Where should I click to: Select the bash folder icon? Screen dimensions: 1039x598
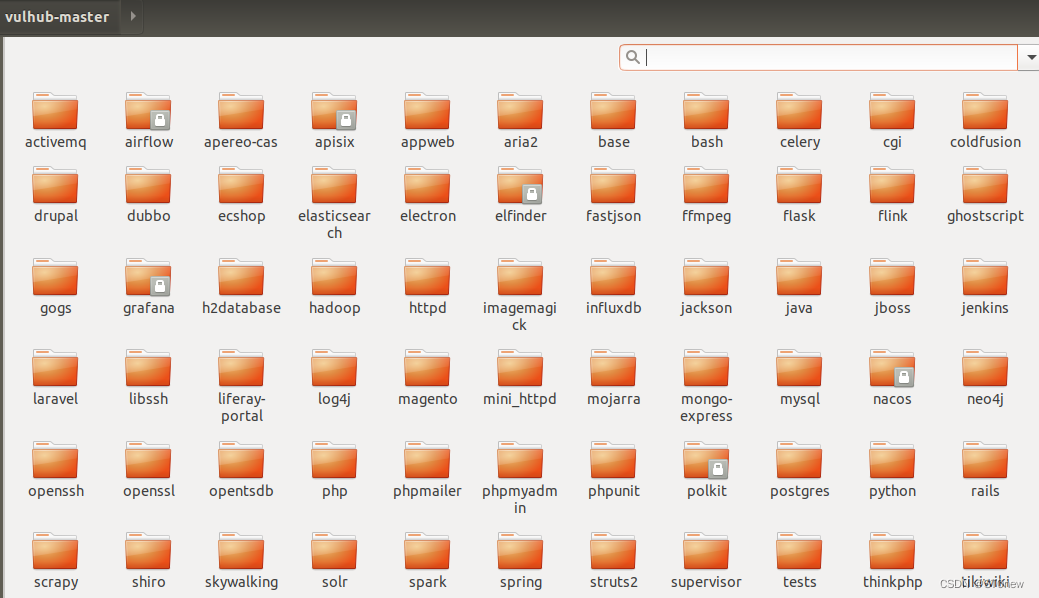tap(706, 111)
